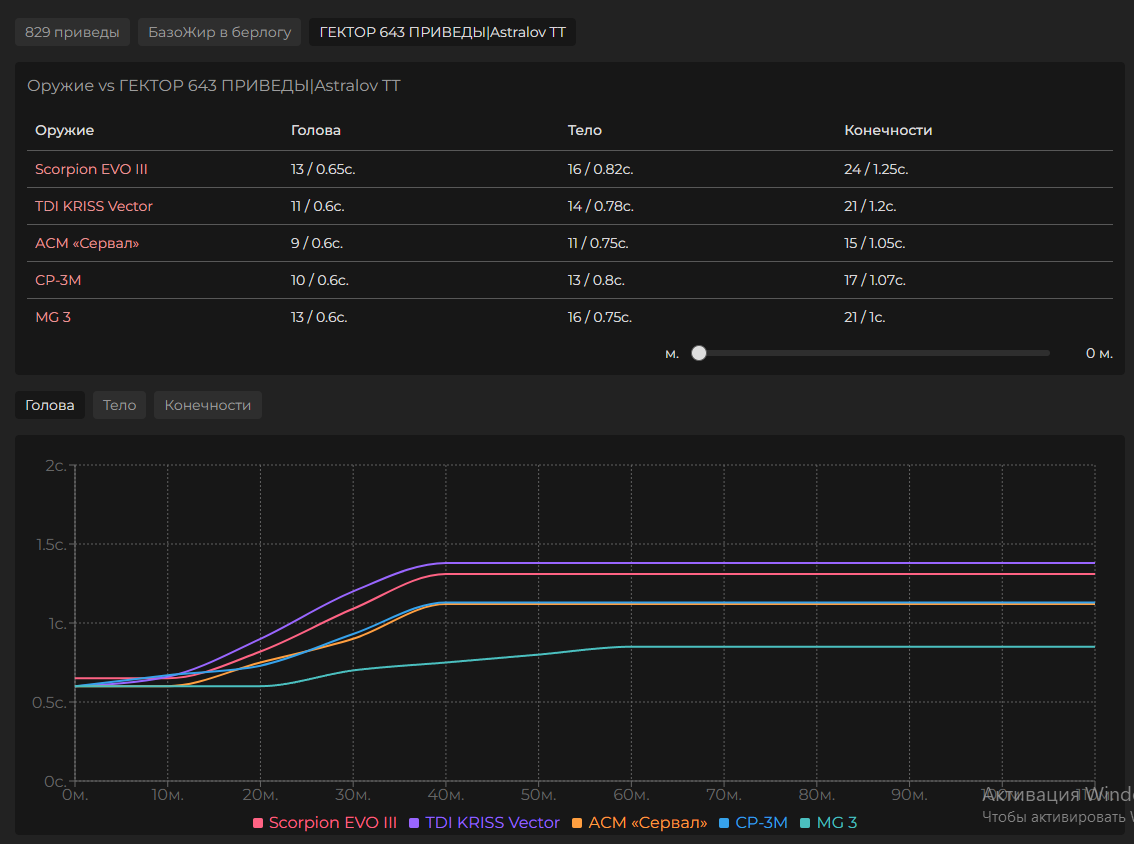This screenshot has width=1134, height=844.
Task: Click the АСМ «Сервал» weapon link
Action: [87, 243]
